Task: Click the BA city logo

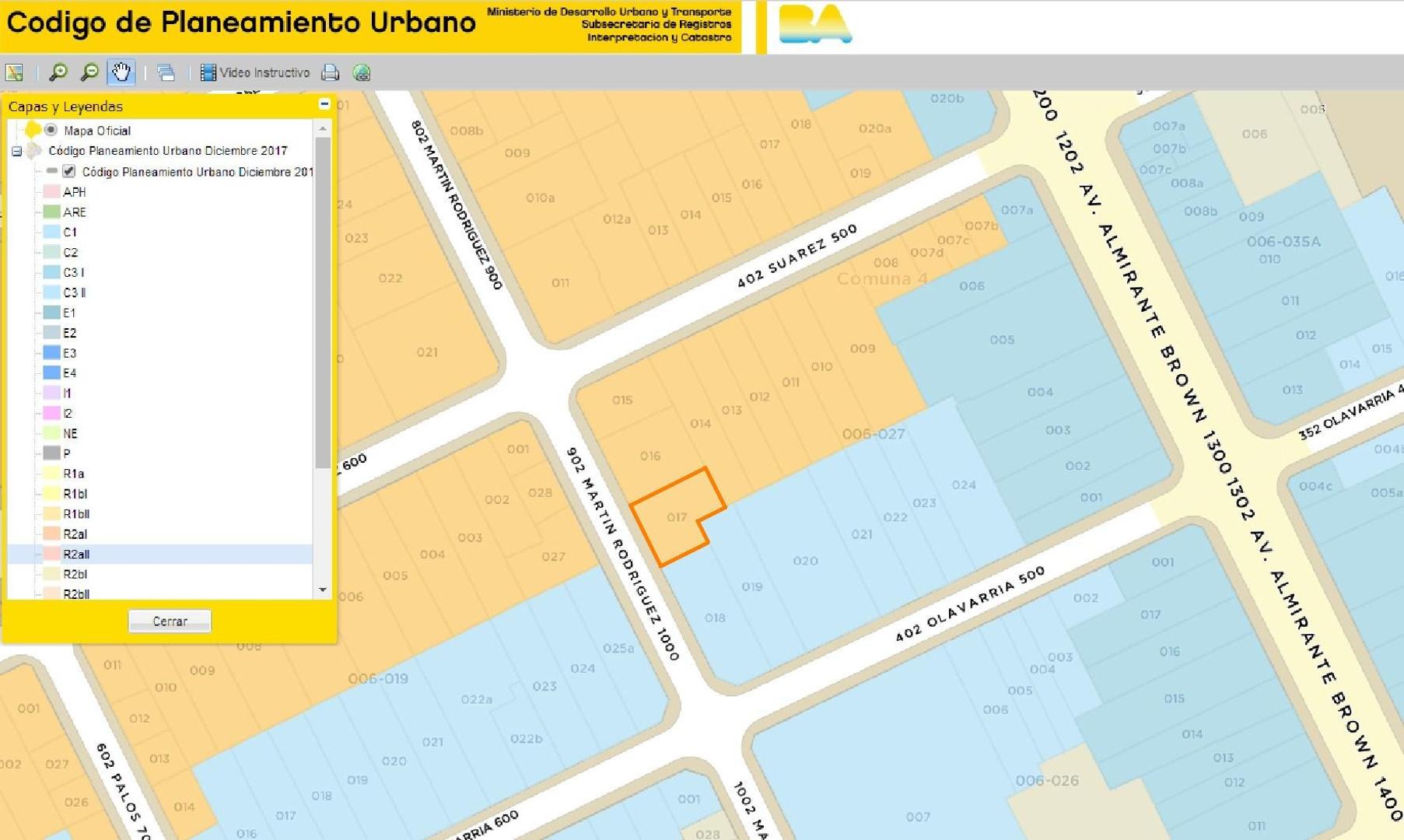Action: (x=814, y=24)
